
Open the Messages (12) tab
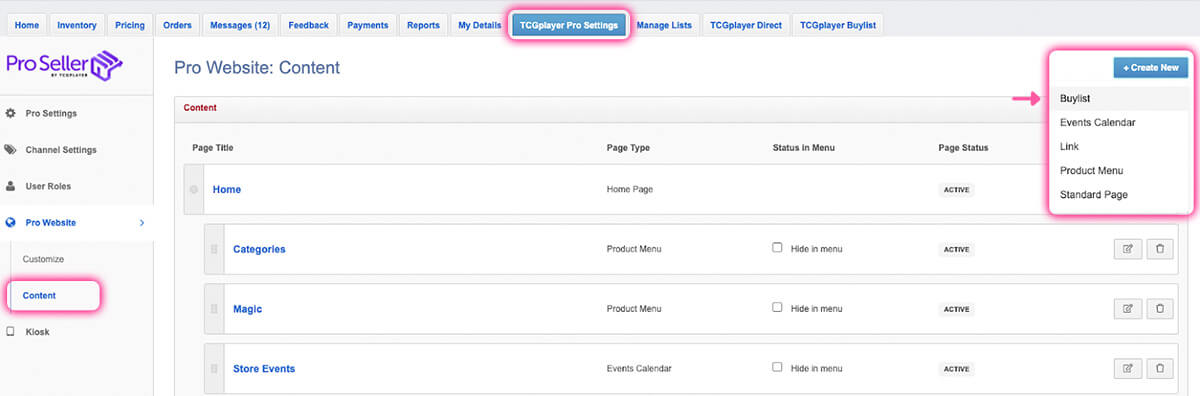240,25
